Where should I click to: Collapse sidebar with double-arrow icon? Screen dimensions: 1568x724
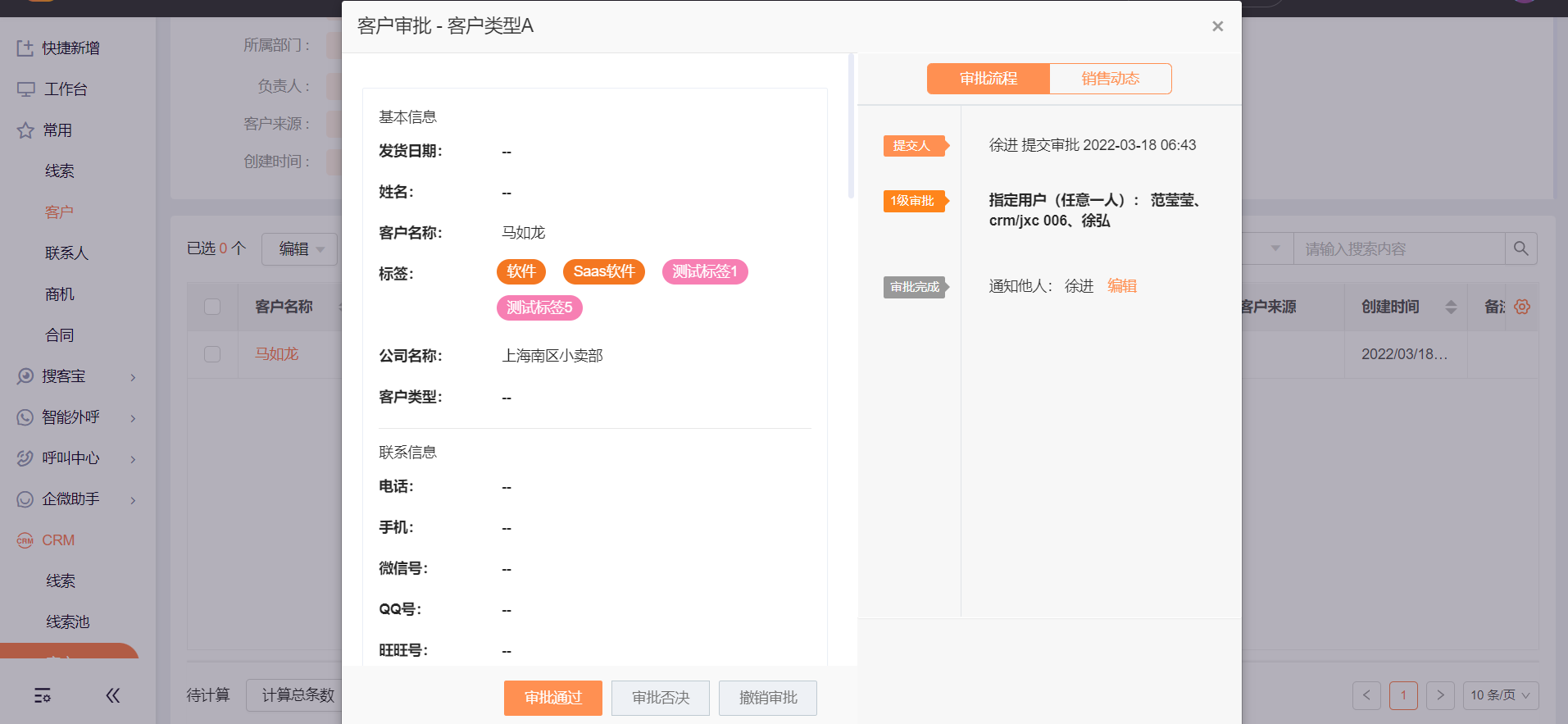click(x=113, y=696)
